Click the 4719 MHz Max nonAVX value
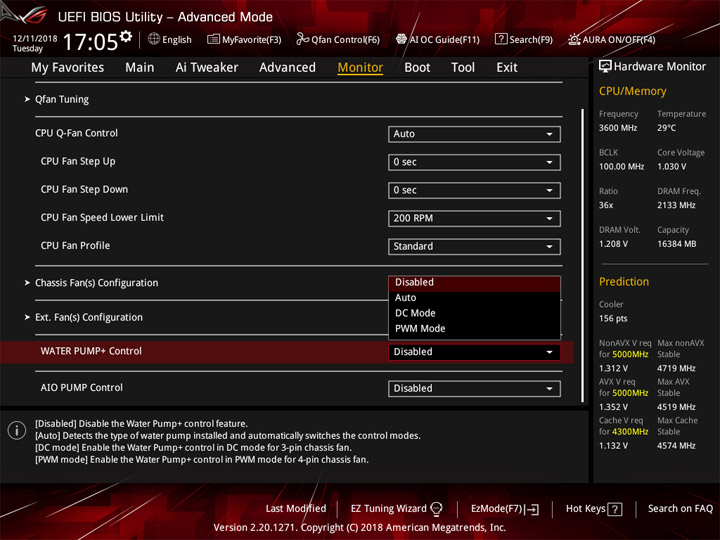This screenshot has height=540, width=720. click(676, 368)
